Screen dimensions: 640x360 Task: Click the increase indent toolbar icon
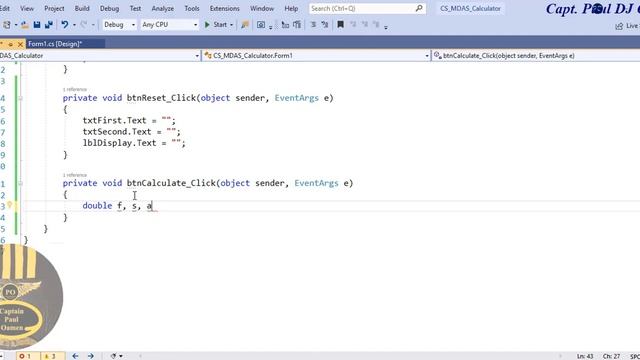(x=297, y=25)
